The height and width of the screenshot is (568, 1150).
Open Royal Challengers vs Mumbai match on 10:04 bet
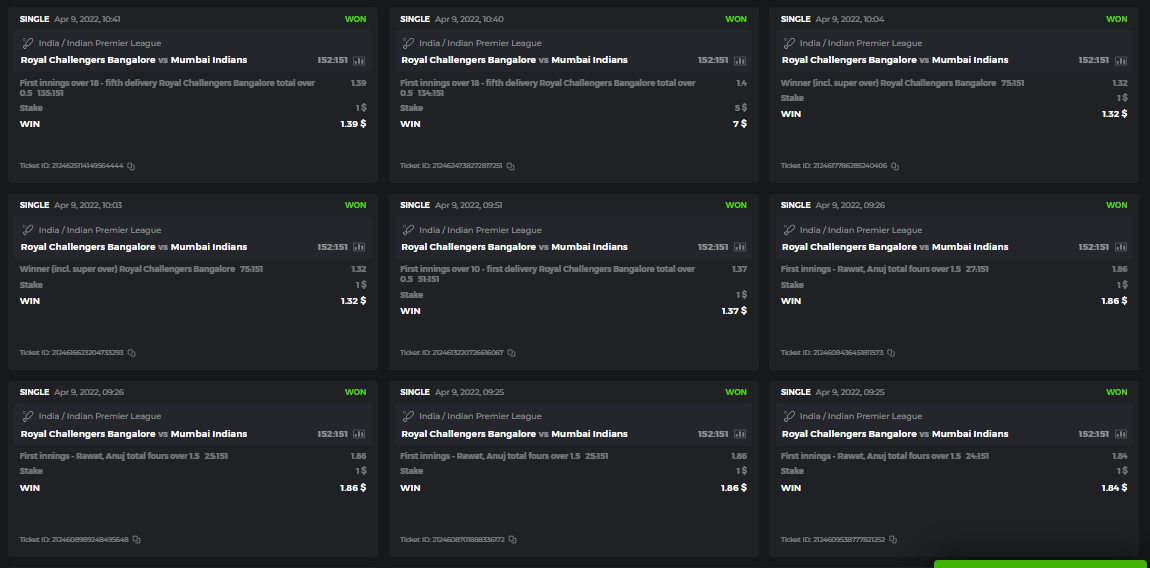coord(895,60)
